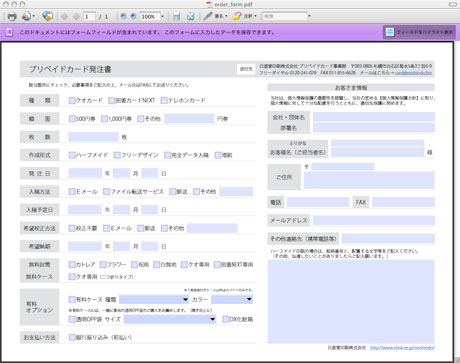Viewport: 460px width, 363px height.
Task: Open the dropdown arrow beside the create PDF icon
Action: click(34, 16)
